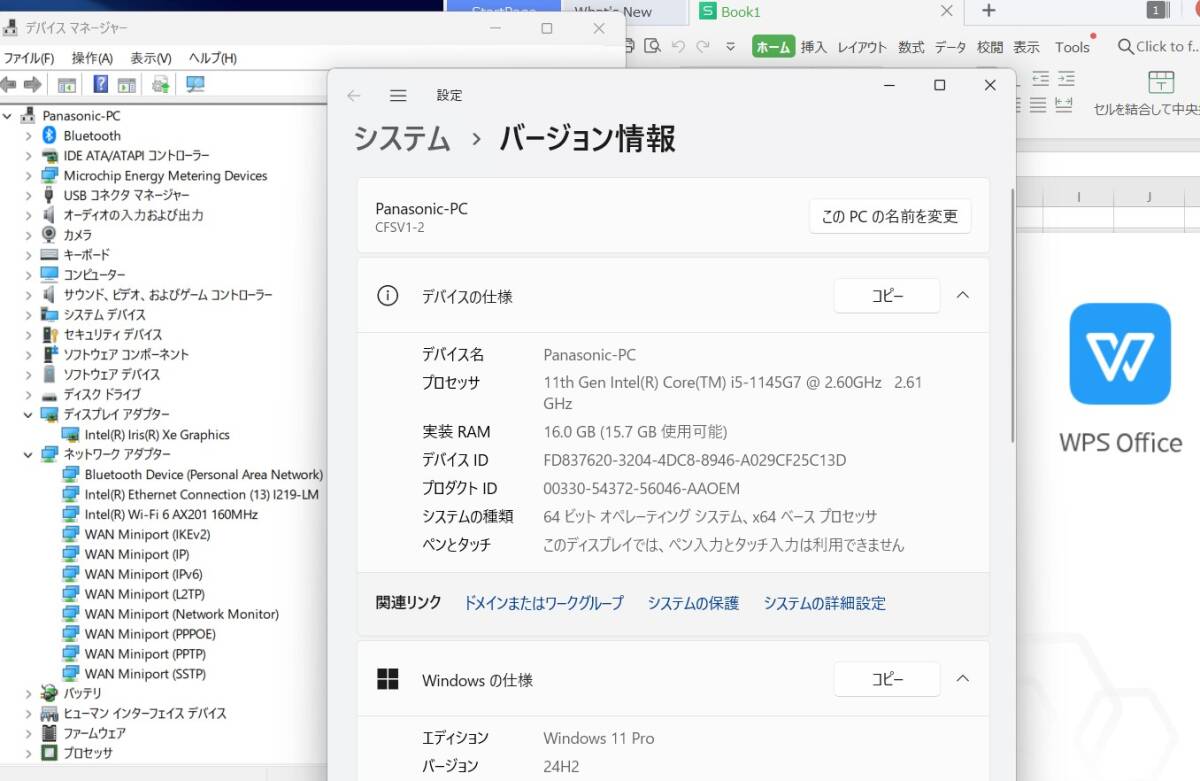
Task: Select the ホーム ribbon tab in WPS
Action: point(773,47)
